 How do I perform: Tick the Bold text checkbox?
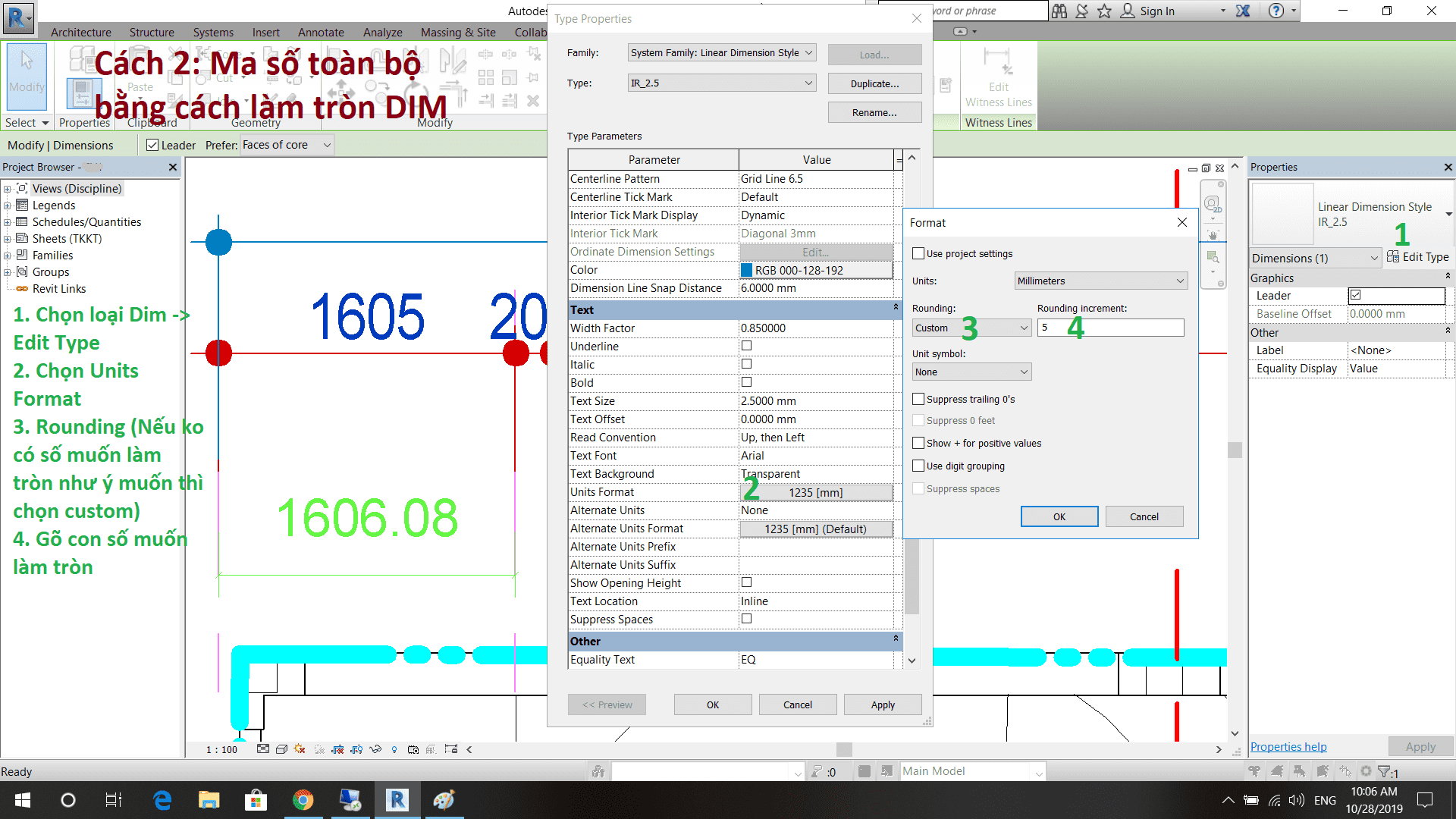pos(746,382)
